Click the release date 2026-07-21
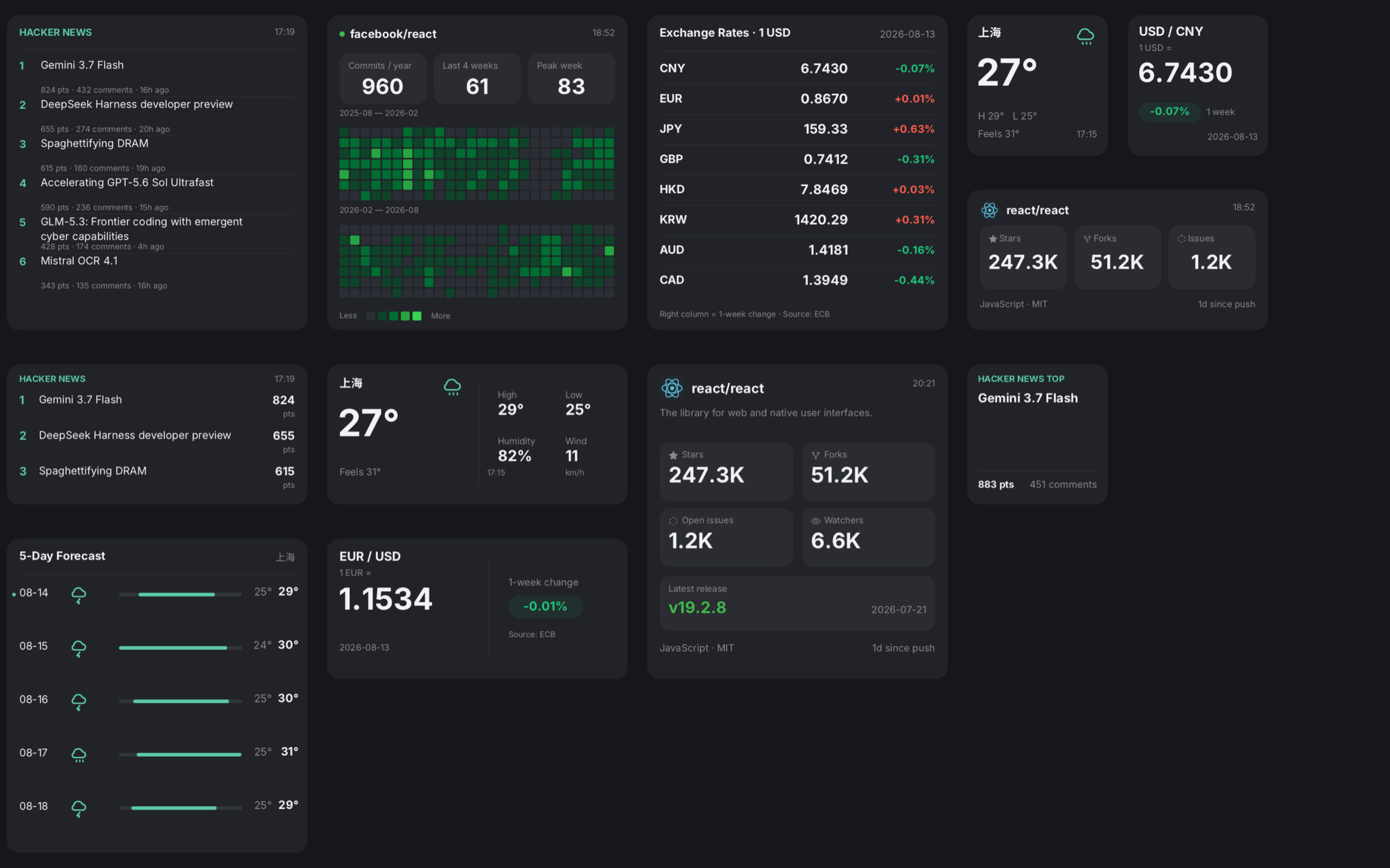 (899, 610)
